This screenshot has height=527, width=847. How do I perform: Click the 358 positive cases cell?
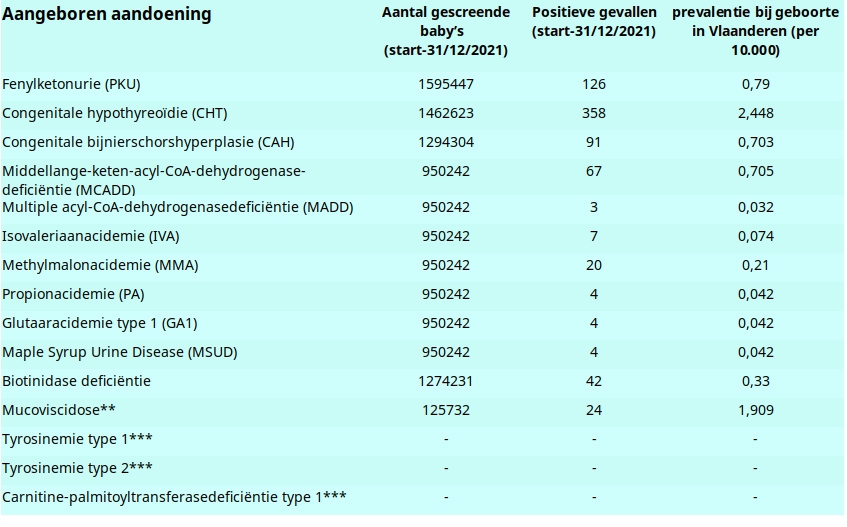point(594,113)
